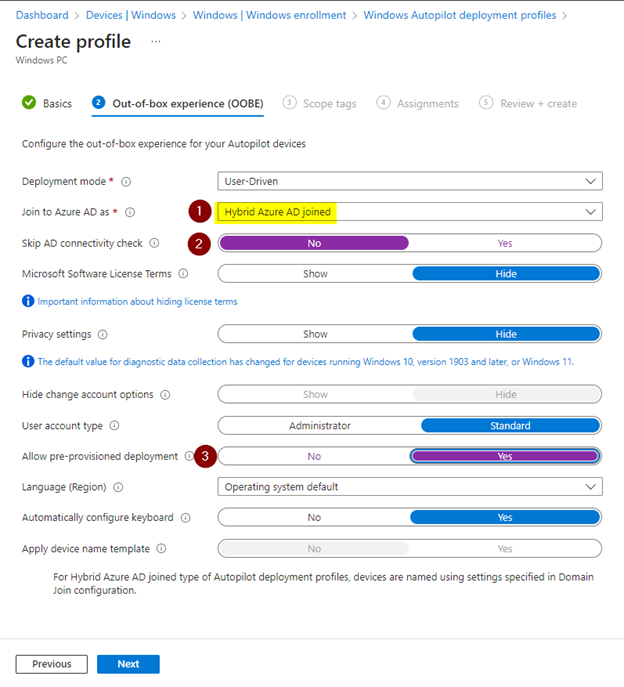Open the Deployment mode dropdown

[x=410, y=181]
